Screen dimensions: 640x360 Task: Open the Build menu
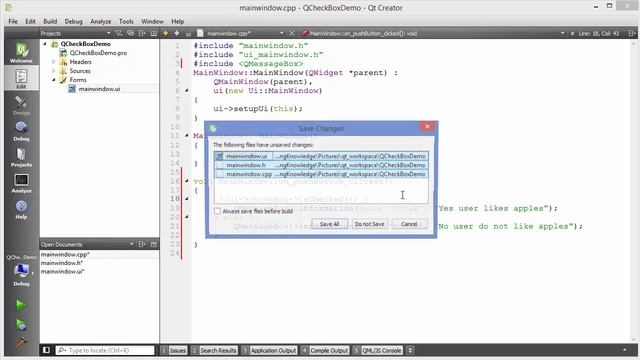(50, 21)
